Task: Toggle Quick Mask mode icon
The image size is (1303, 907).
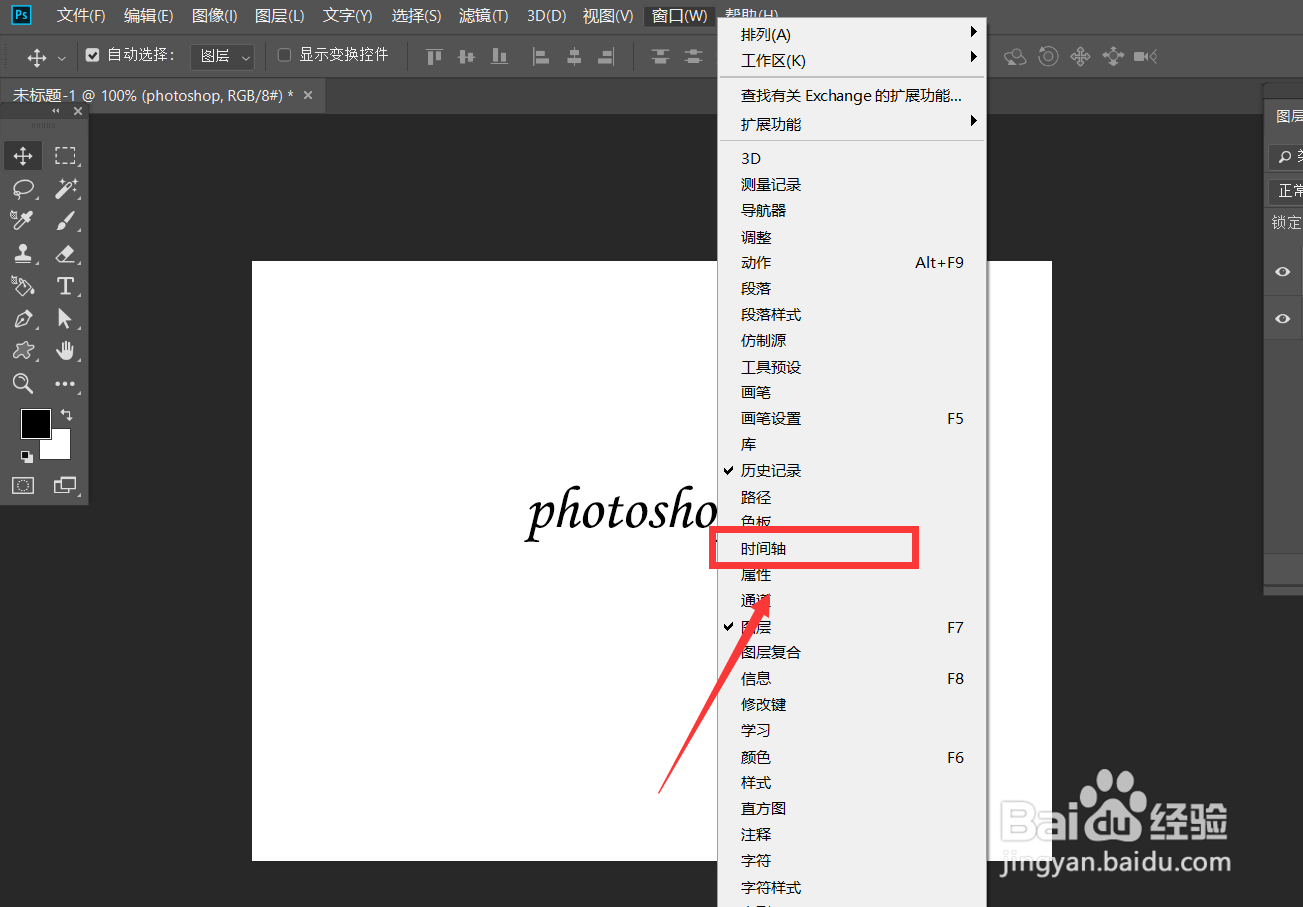Action: (x=23, y=486)
